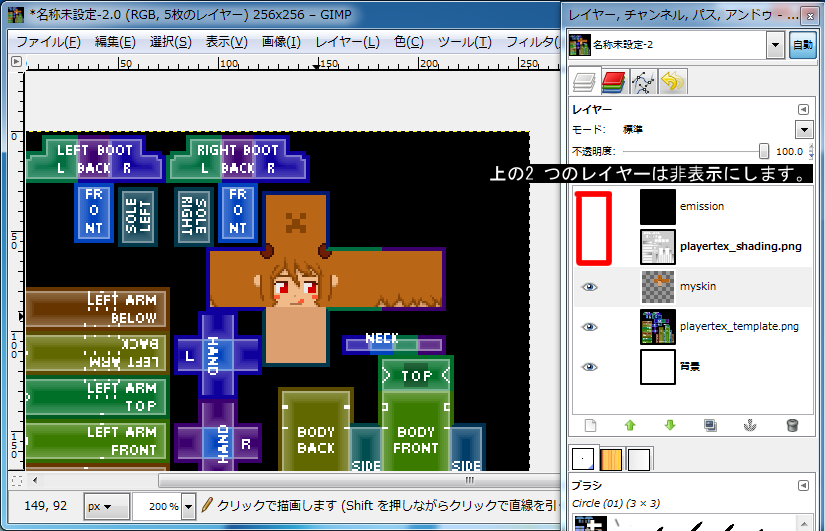Toggle the 自動 auto-follow button
This screenshot has width=825, height=531.
803,45
